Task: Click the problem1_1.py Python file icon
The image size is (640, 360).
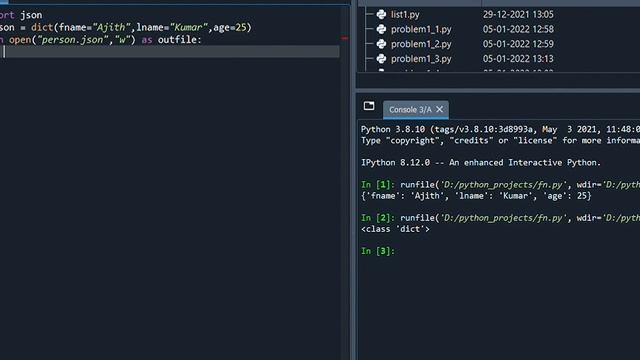Action: tap(381, 29)
